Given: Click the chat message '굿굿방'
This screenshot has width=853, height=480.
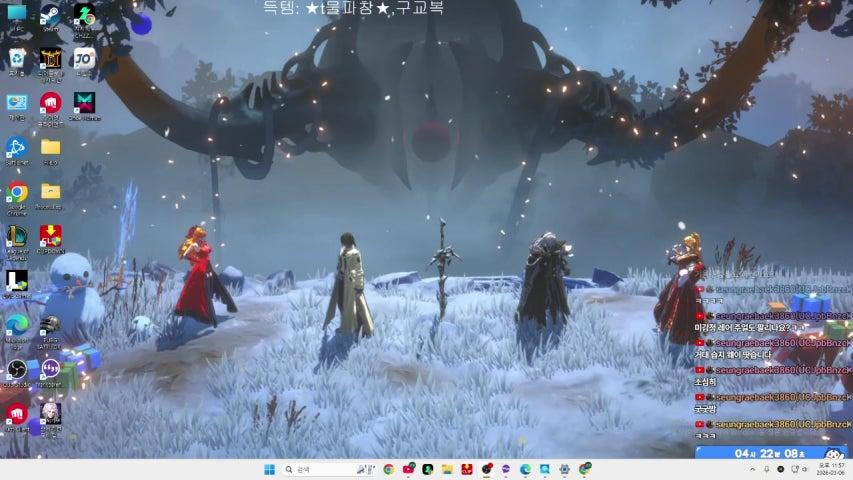Looking at the screenshot, I should 706,409.
